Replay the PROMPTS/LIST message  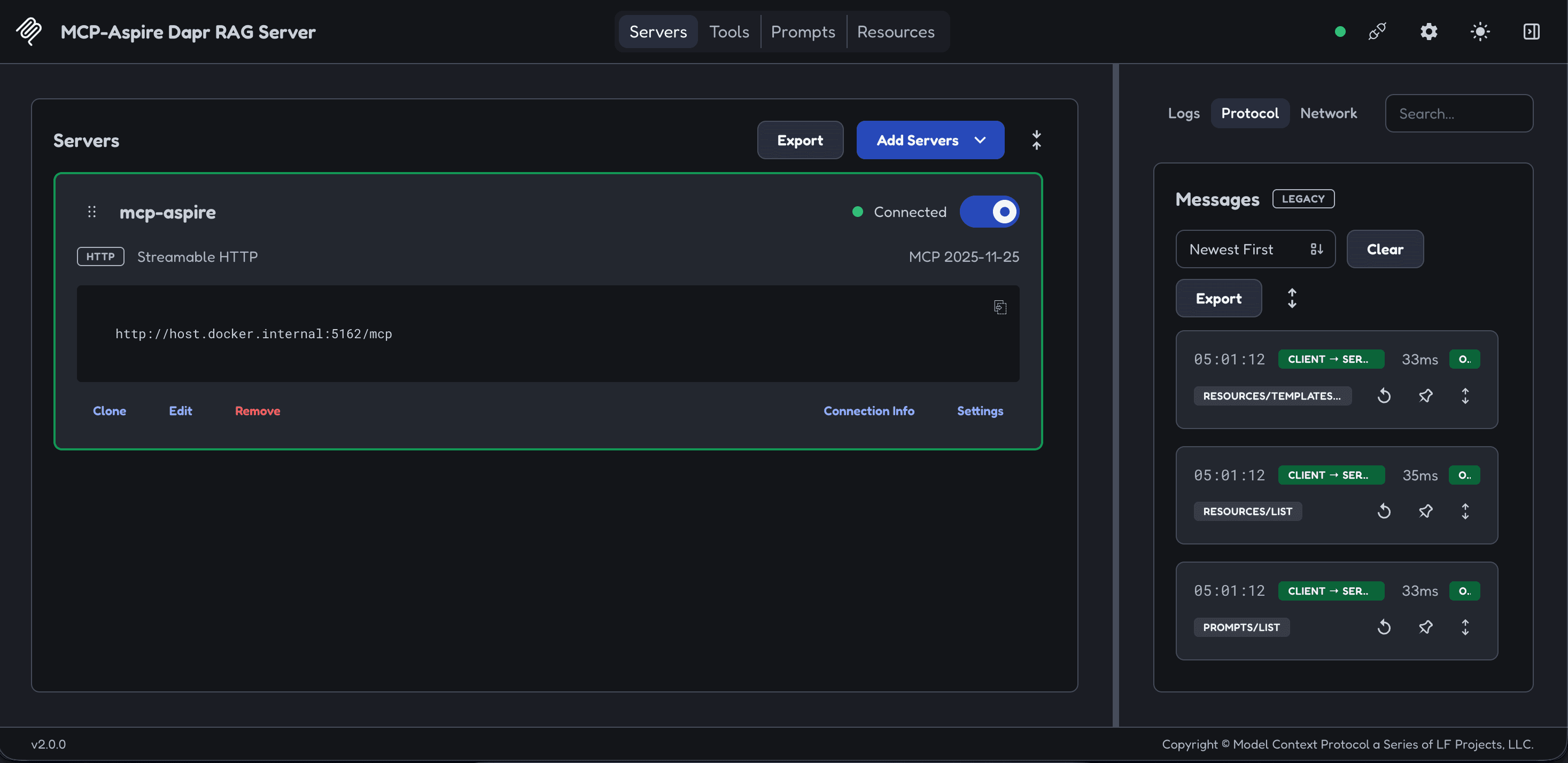[x=1384, y=627]
